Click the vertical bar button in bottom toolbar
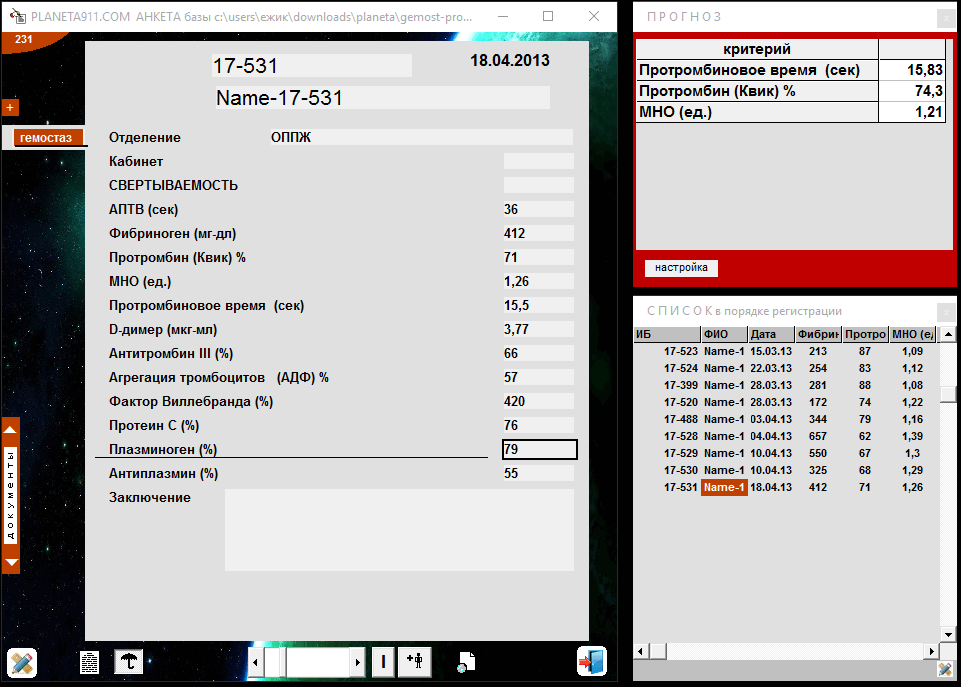 [383, 662]
